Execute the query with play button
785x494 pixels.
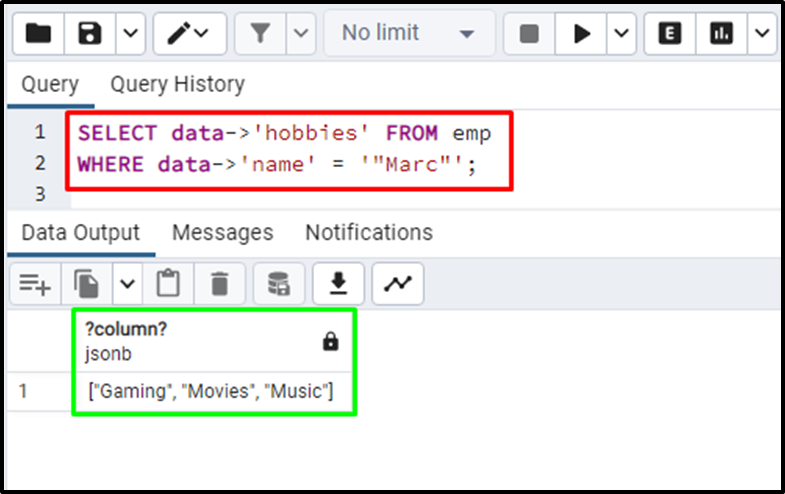tap(581, 34)
